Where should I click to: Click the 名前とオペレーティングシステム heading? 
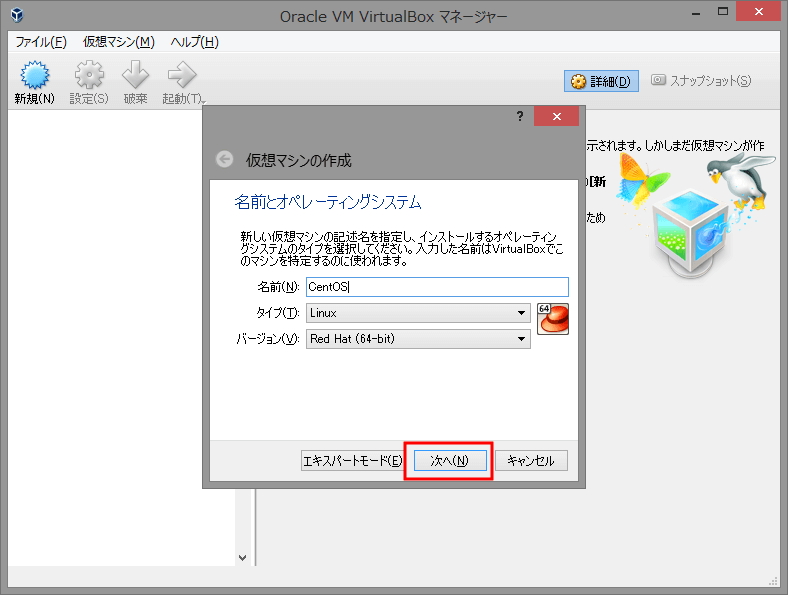click(328, 202)
